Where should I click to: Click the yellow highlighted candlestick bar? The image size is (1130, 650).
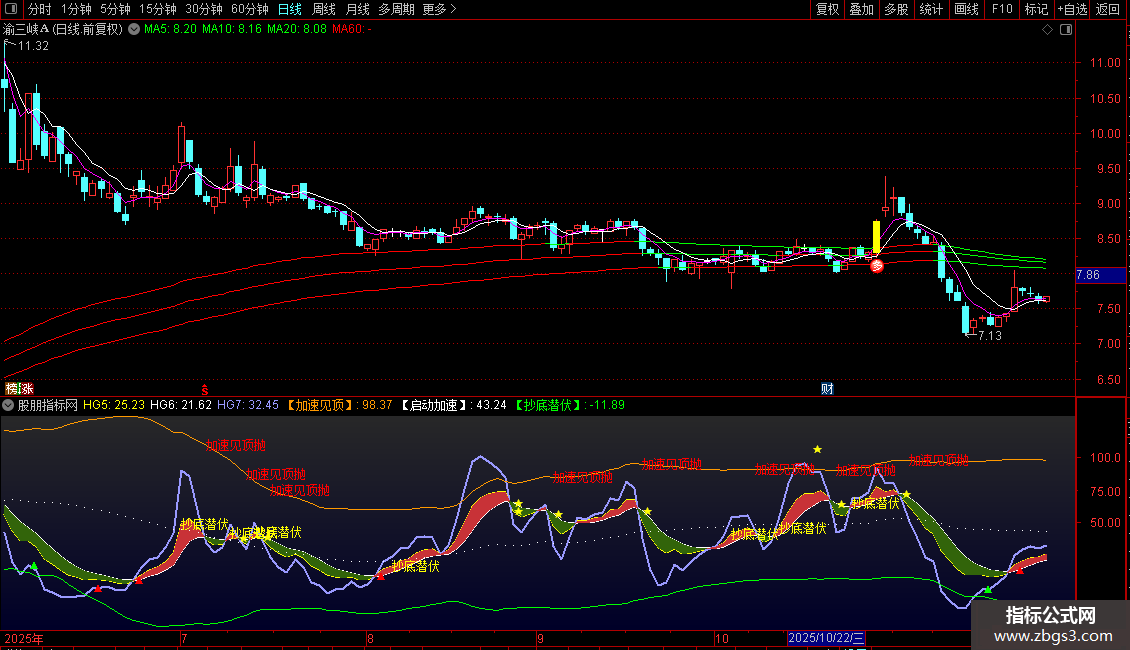(876, 237)
